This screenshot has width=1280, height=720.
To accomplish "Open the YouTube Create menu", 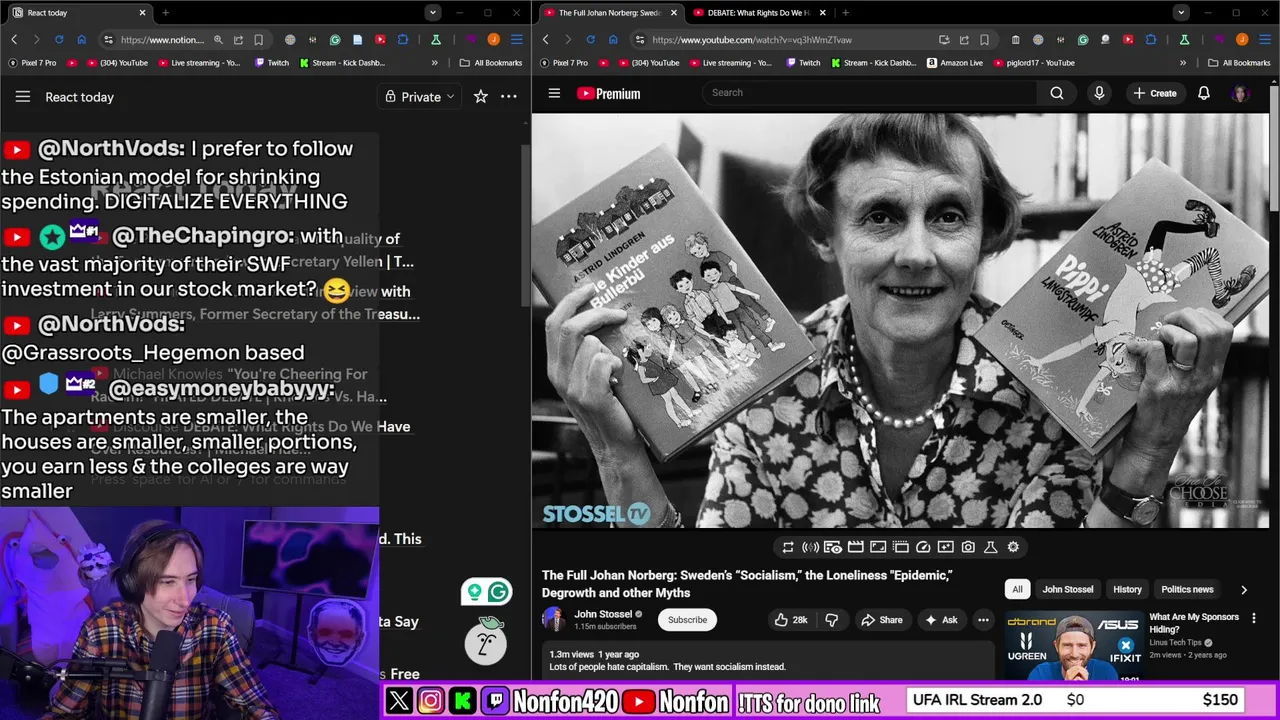I will pyautogui.click(x=1154, y=93).
